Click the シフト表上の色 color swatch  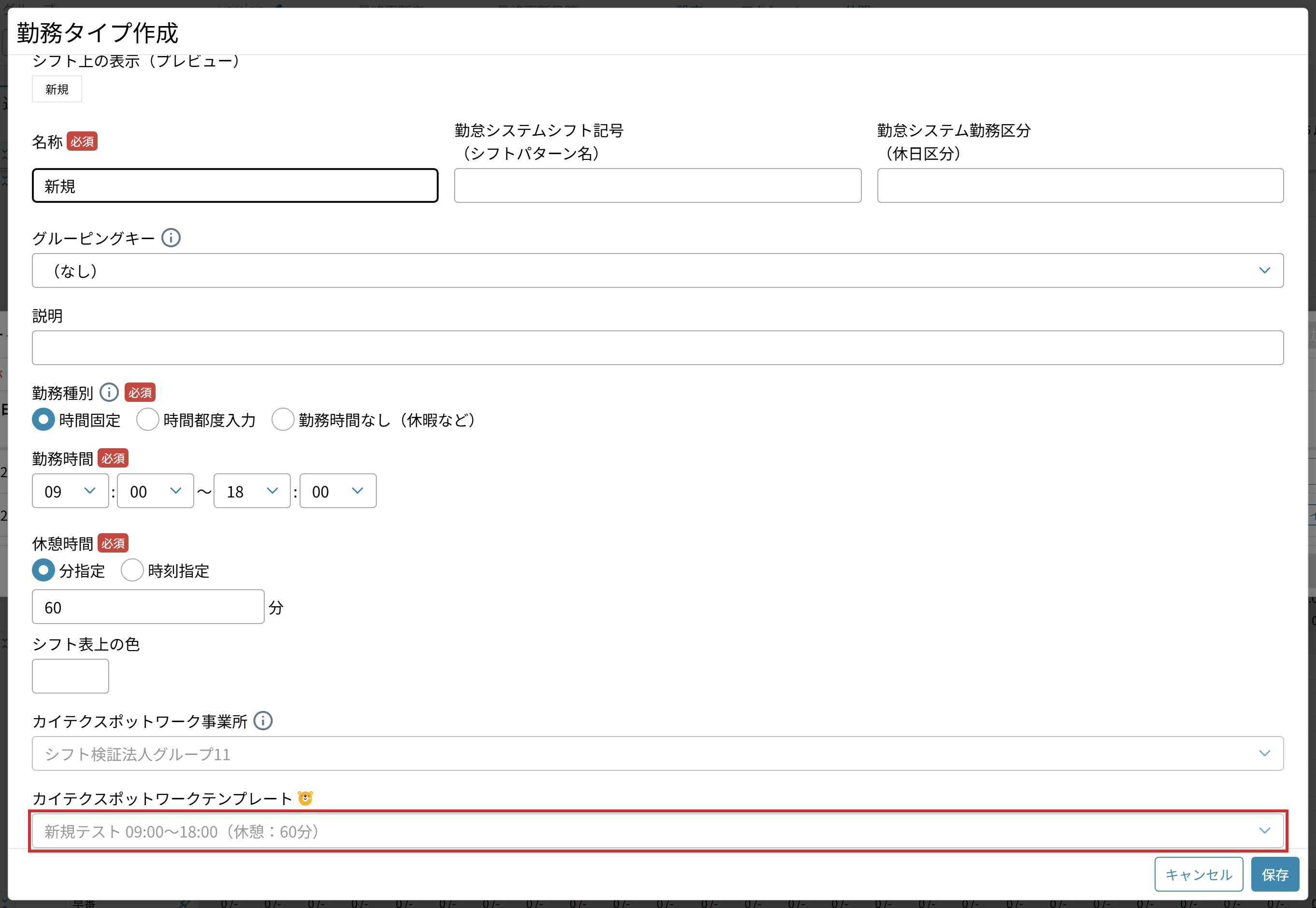click(x=70, y=676)
